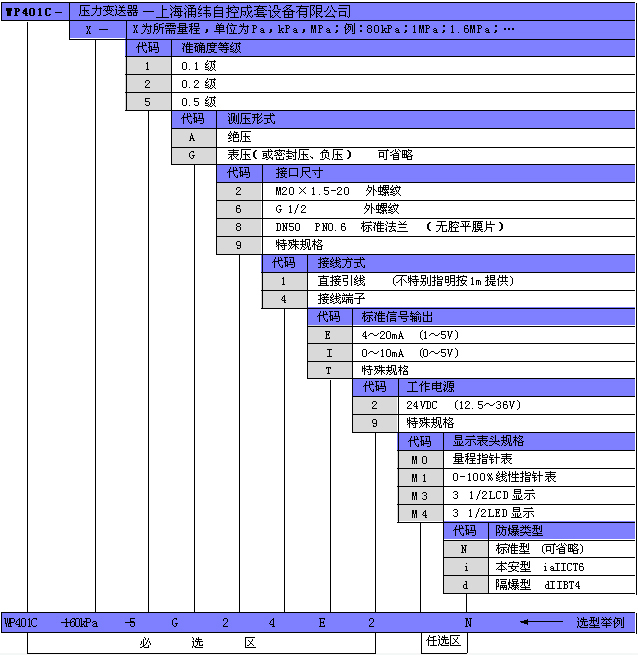Click the '3 1/2LCD 显示' entry
Viewport: 638px width, 655px height.
coord(494,495)
